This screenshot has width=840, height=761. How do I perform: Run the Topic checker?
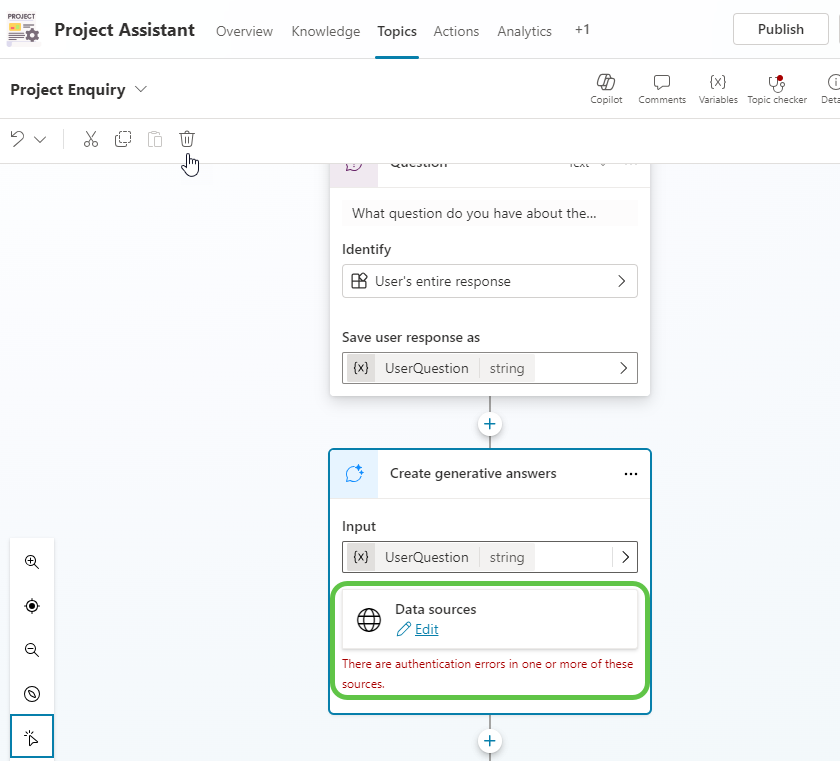coord(777,88)
